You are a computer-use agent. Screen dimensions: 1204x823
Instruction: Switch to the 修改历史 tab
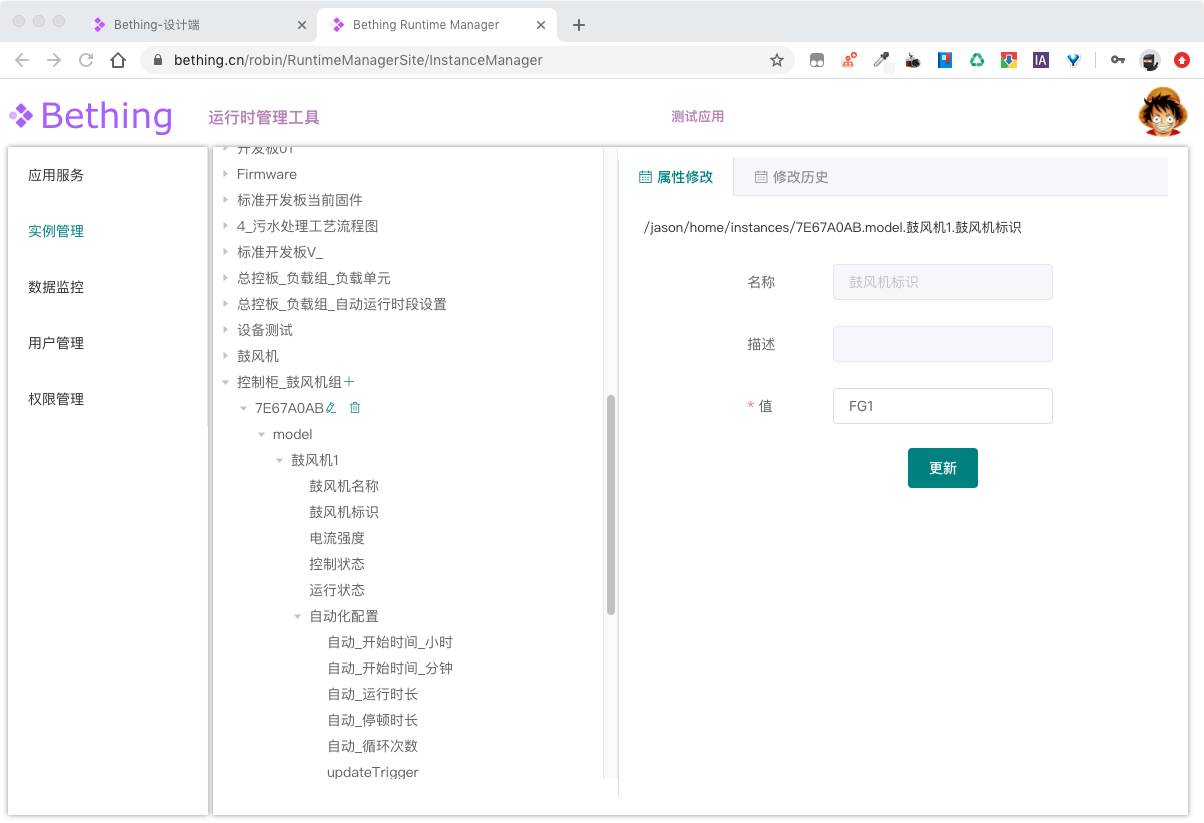coord(791,177)
